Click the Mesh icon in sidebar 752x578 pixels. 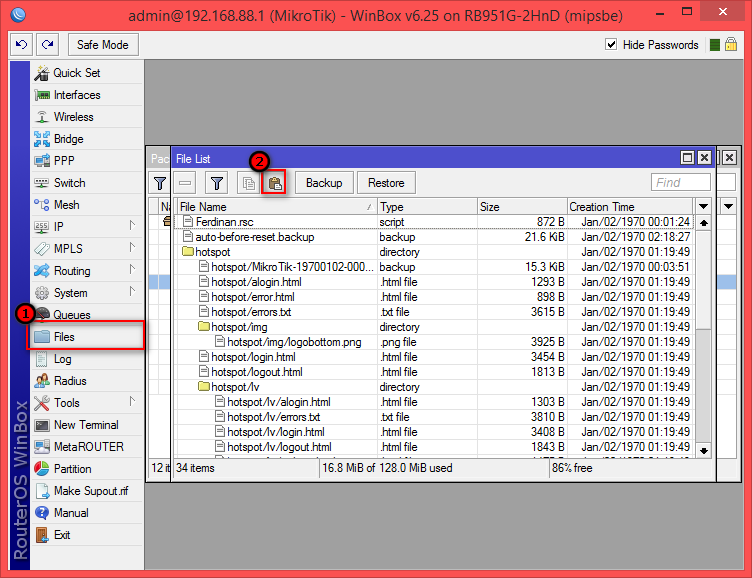(42, 205)
